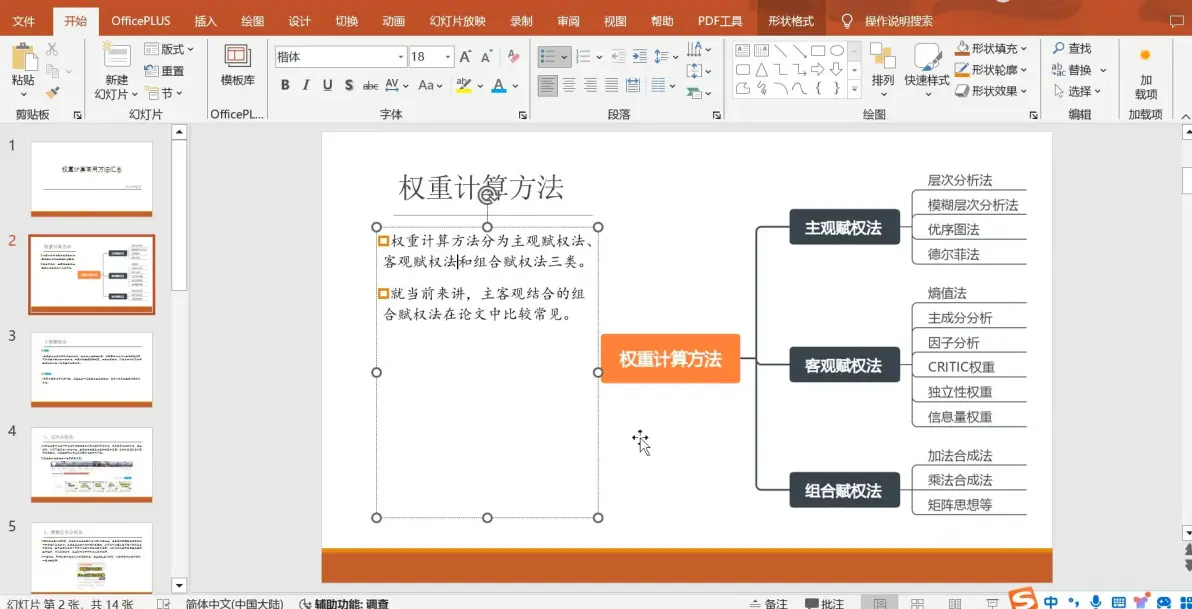Screen dimensions: 1192x609
Task: Select the right arrow shape in gallery
Action: tap(818, 69)
